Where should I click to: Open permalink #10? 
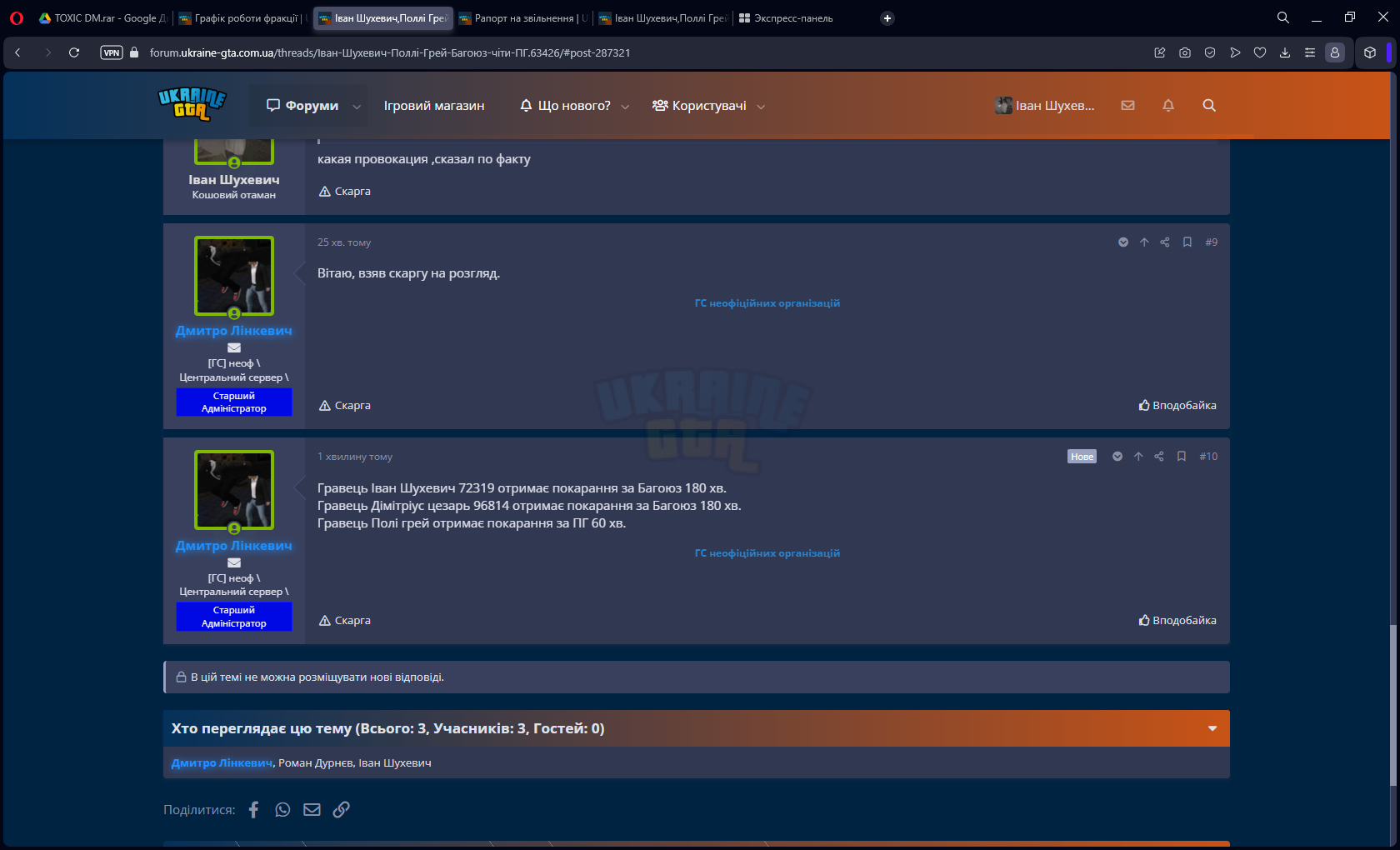(x=1208, y=457)
